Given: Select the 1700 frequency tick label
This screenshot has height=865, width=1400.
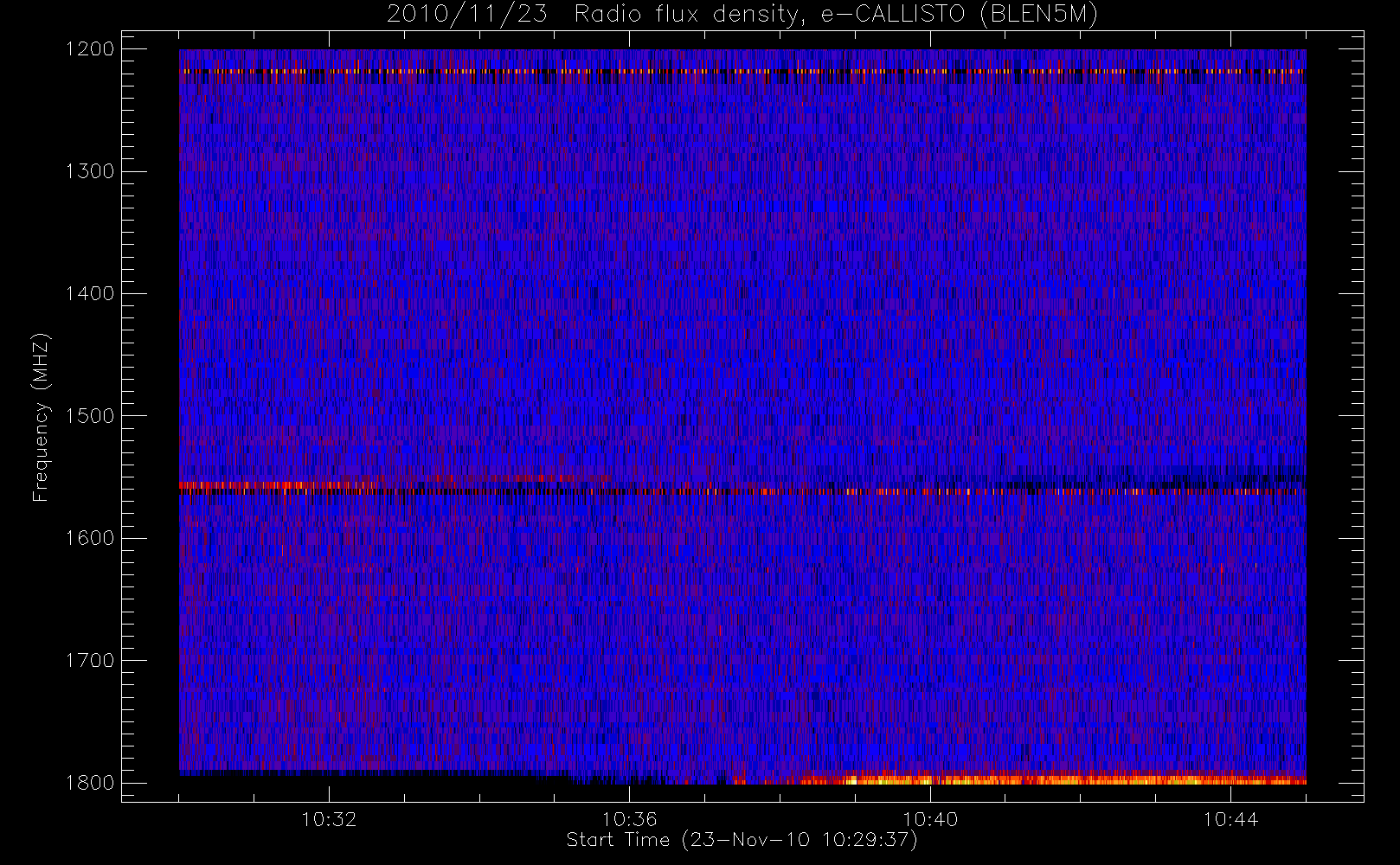Looking at the screenshot, I should (90, 660).
